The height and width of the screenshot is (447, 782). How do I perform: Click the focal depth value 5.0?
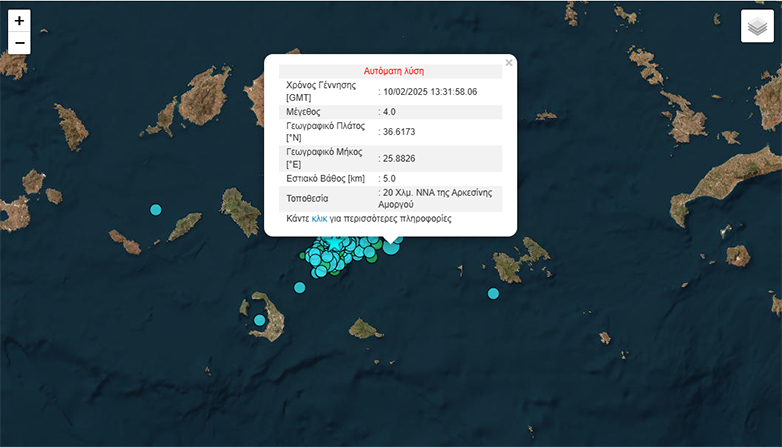pyautogui.click(x=388, y=178)
